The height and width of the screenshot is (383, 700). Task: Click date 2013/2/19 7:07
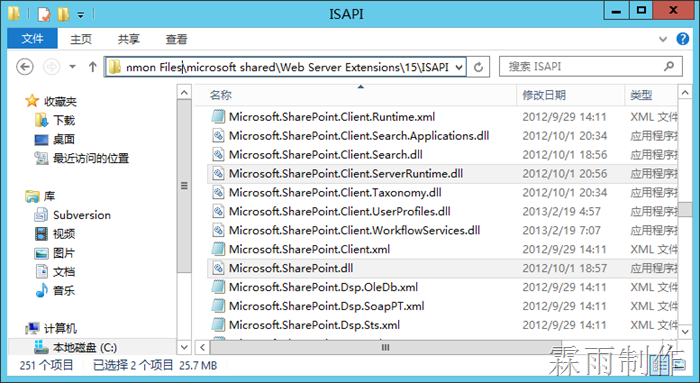point(562,230)
